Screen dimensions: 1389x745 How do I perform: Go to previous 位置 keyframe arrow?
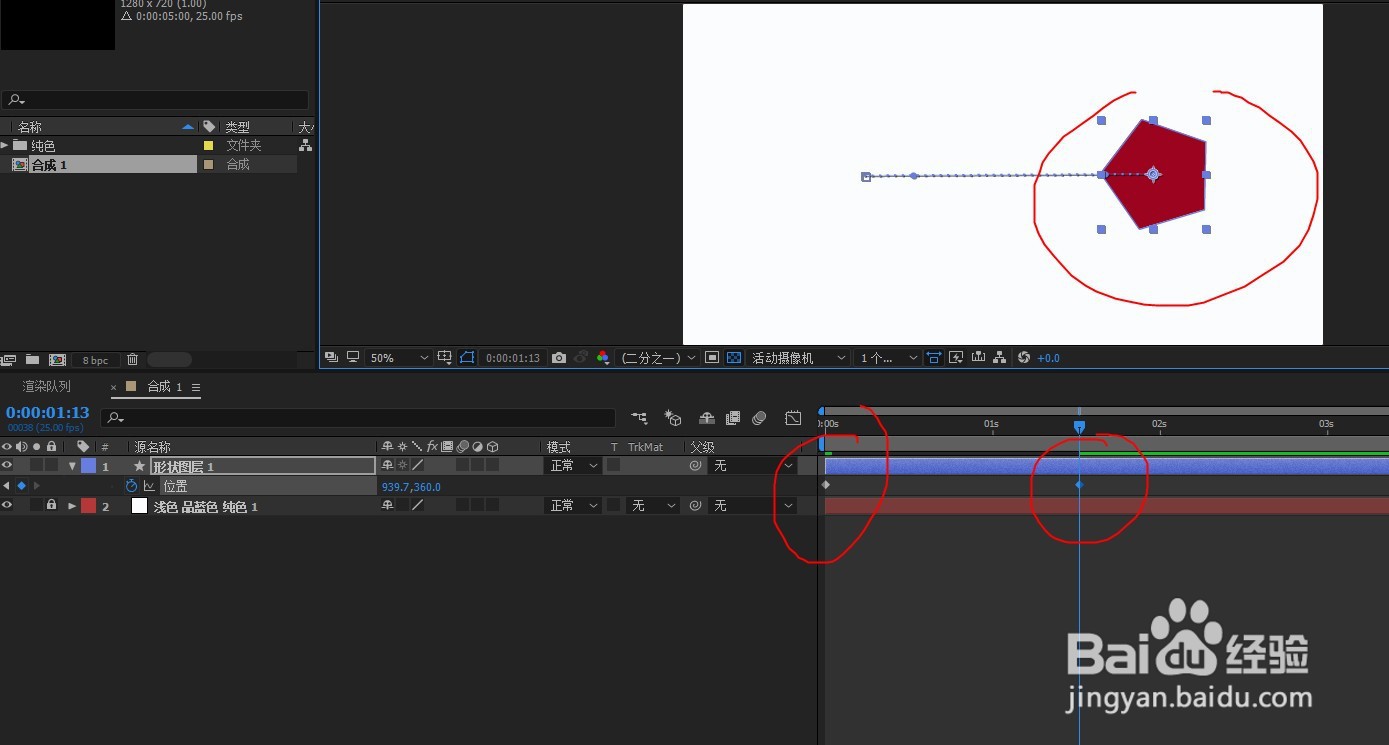7,486
